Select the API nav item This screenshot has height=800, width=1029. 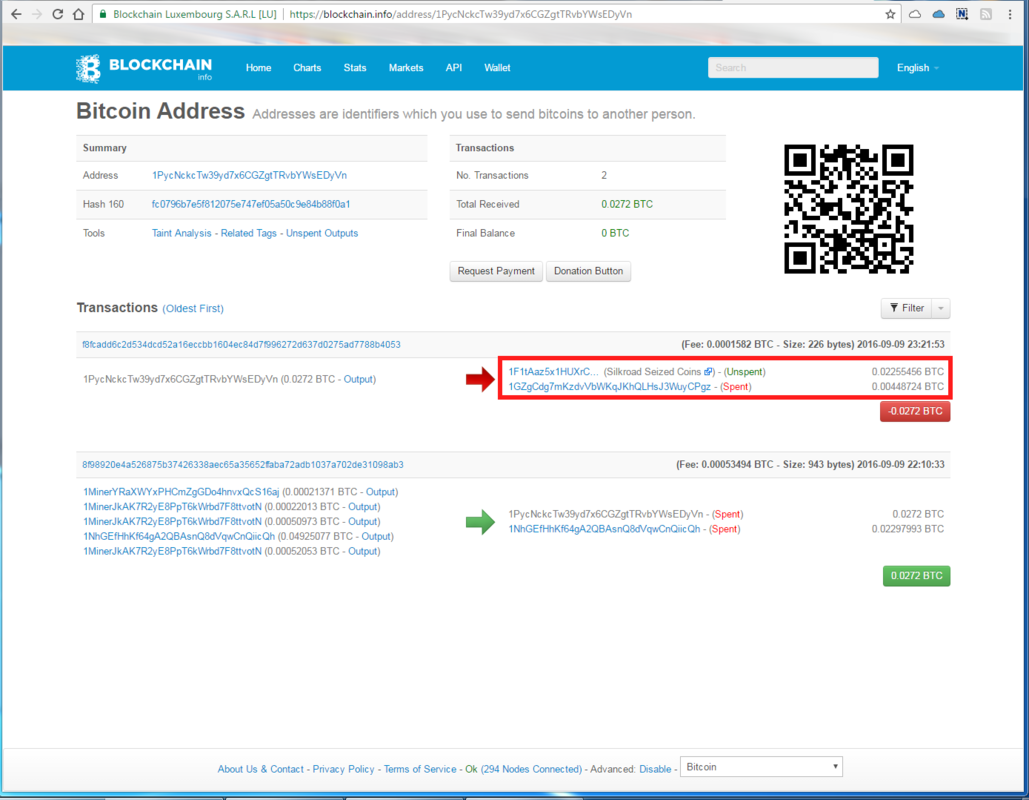tap(453, 68)
